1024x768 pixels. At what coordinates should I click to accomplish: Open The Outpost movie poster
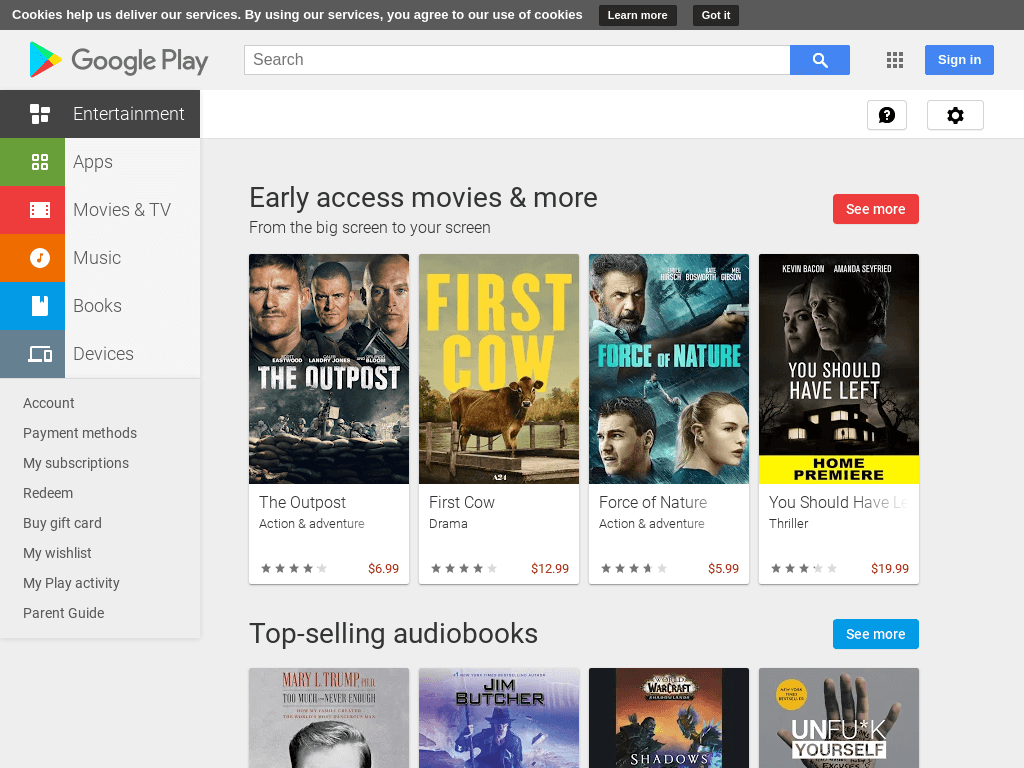(329, 369)
